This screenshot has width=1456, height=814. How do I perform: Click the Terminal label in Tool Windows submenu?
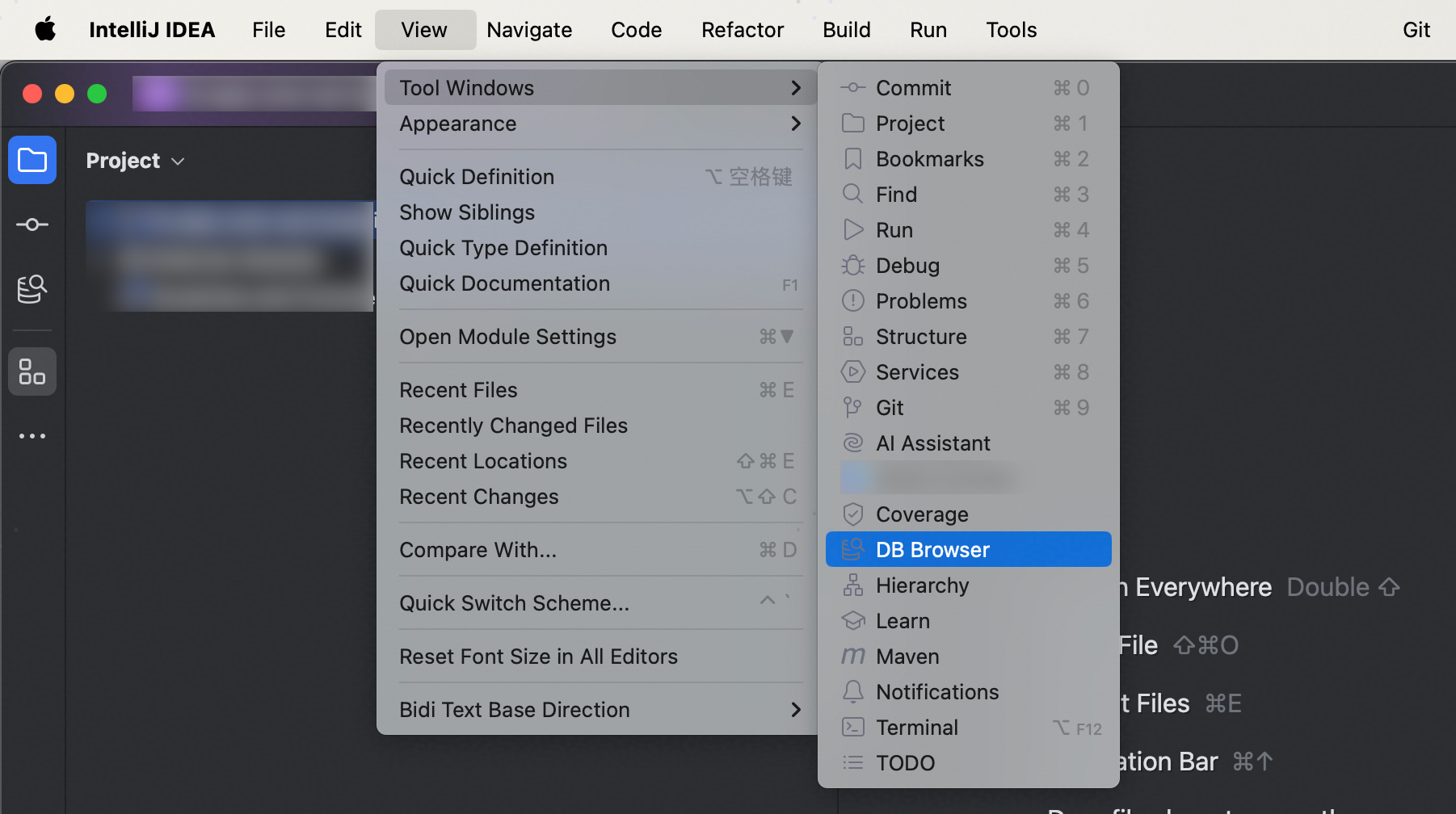click(x=917, y=727)
